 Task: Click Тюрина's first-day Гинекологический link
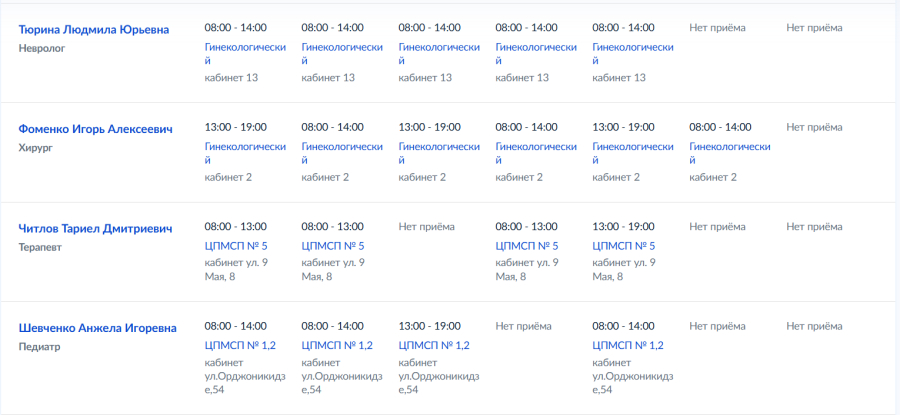pos(245,54)
